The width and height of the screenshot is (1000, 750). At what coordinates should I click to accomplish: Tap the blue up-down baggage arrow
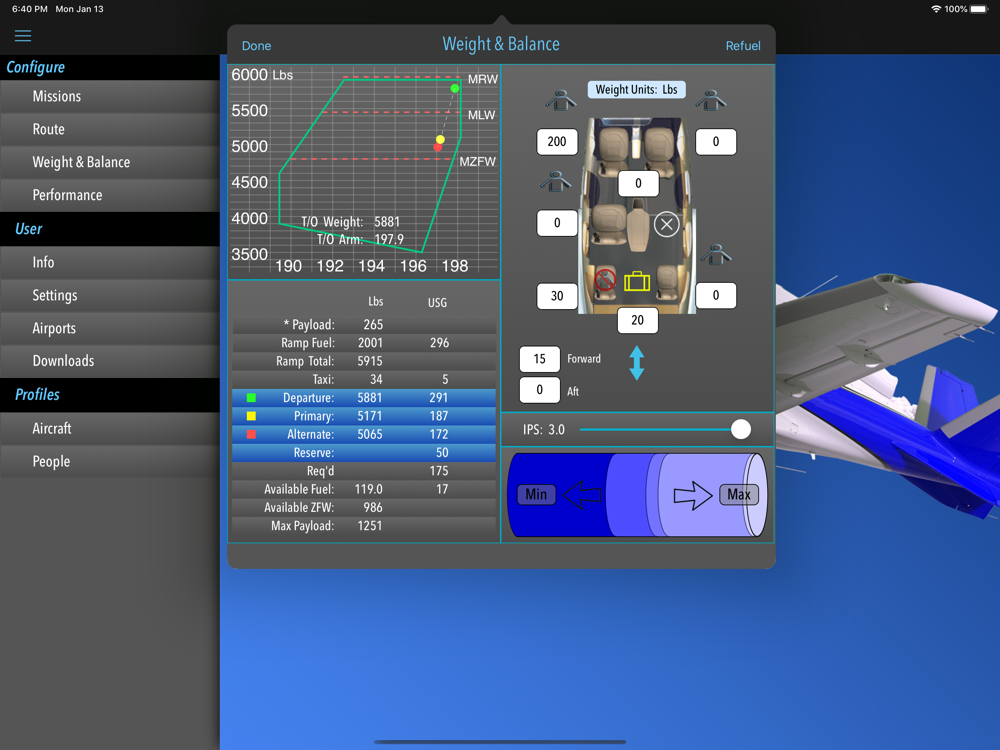tap(636, 363)
